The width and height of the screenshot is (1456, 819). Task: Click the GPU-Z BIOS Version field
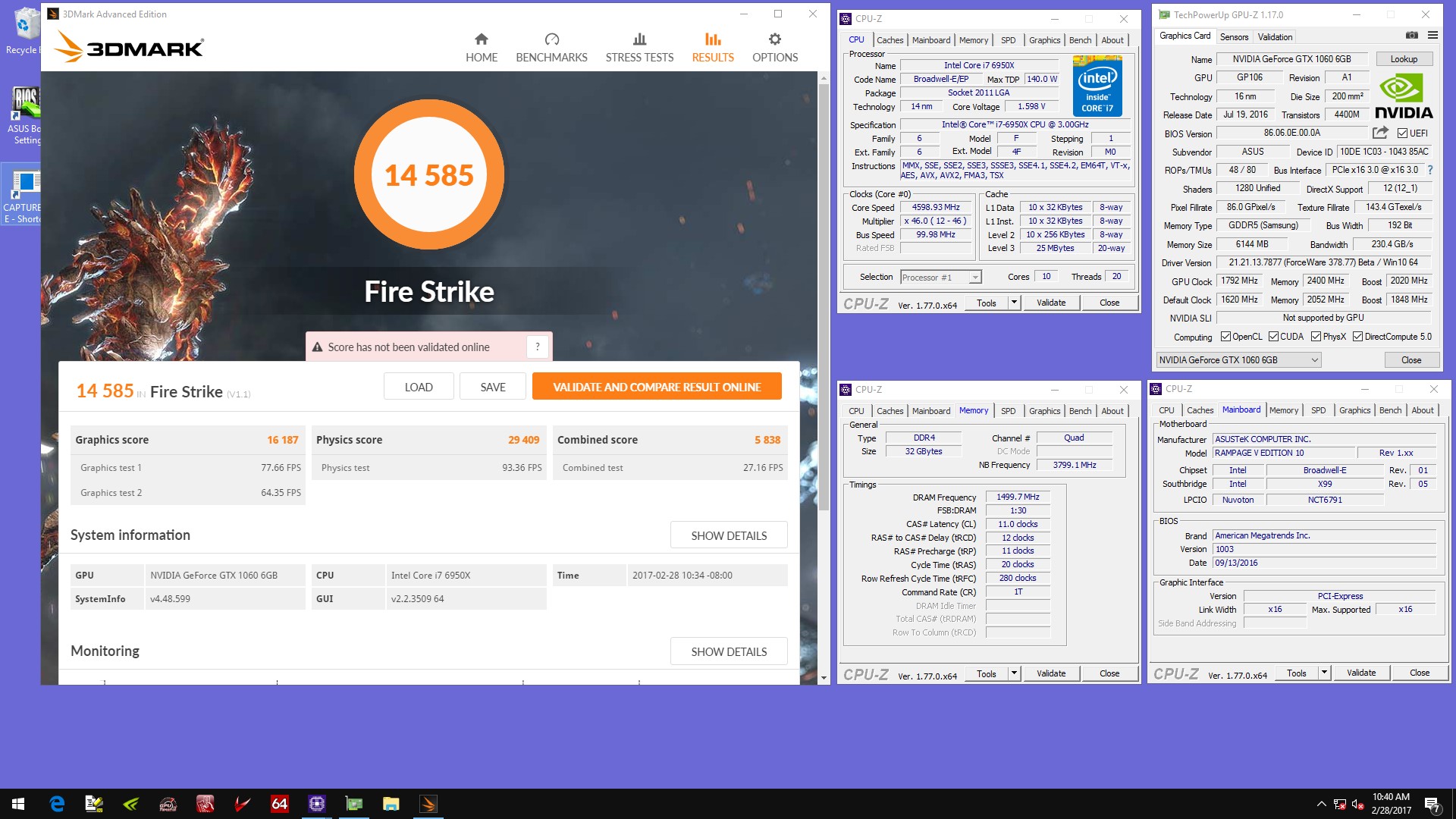click(x=1292, y=133)
